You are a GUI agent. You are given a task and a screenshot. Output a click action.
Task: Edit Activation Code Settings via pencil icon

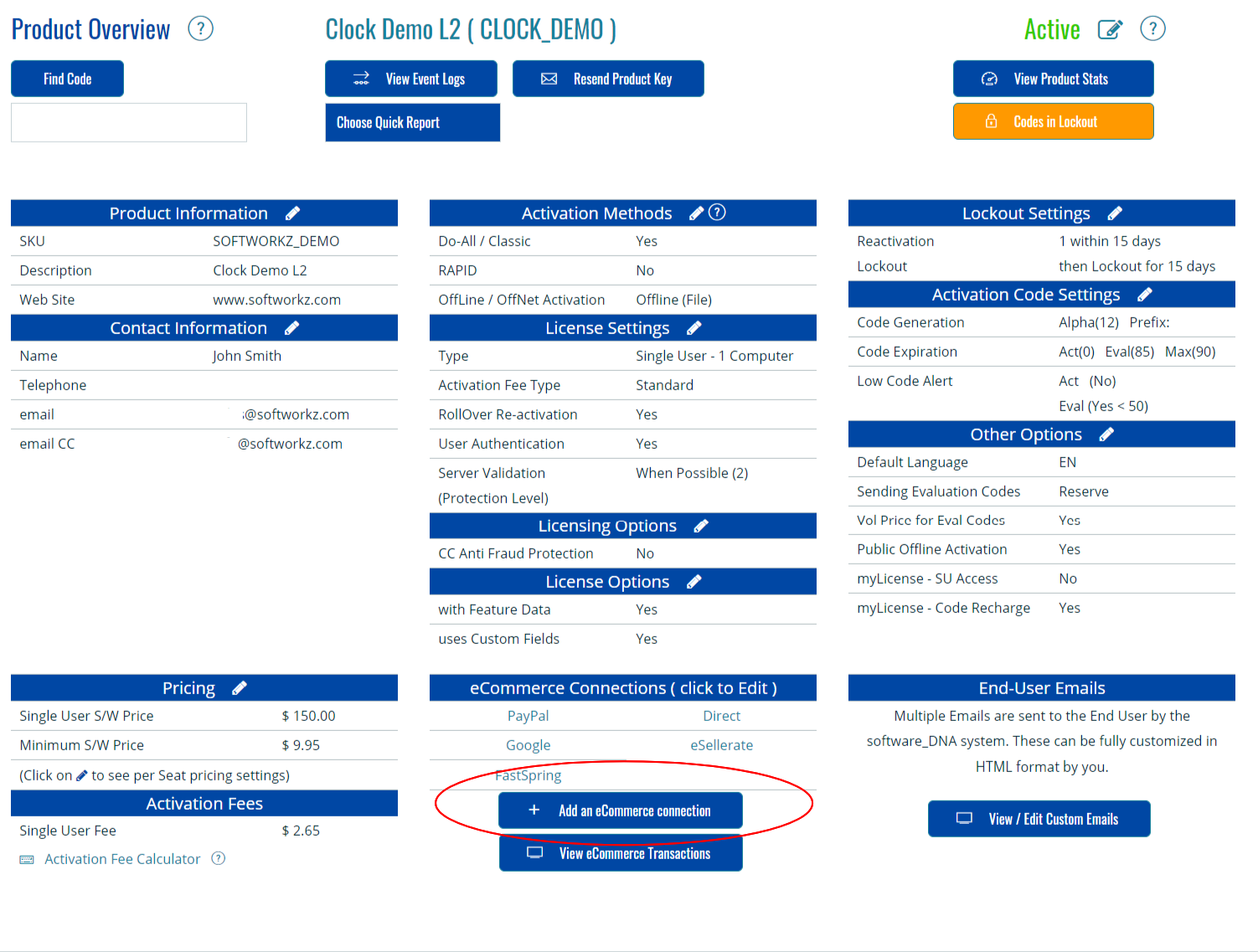pos(1145,295)
